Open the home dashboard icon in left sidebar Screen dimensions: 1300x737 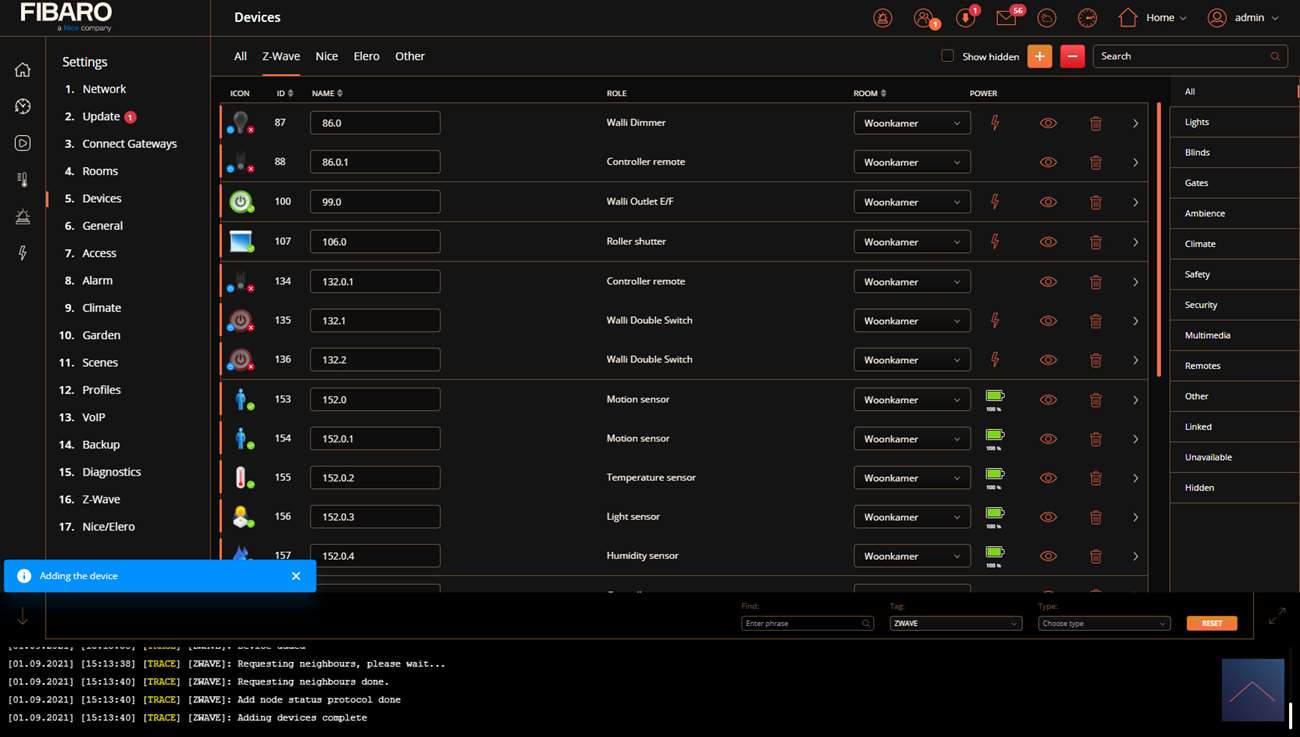pos(22,70)
